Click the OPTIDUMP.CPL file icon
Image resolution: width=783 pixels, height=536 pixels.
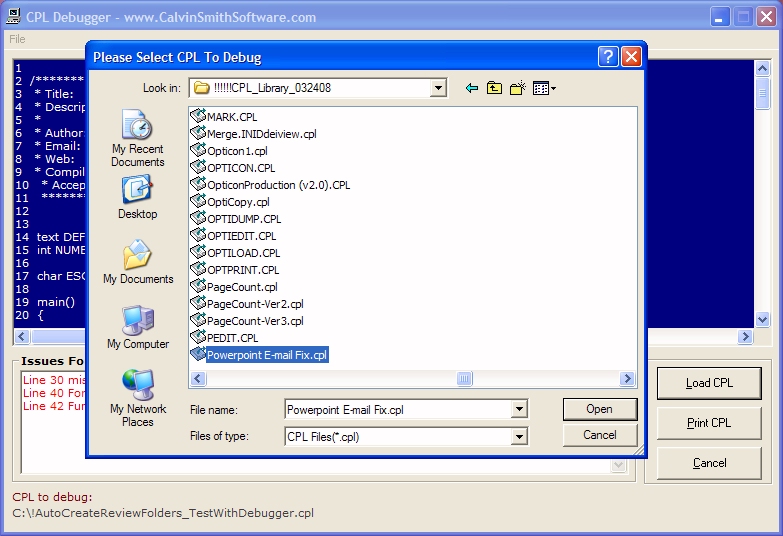[x=198, y=218]
